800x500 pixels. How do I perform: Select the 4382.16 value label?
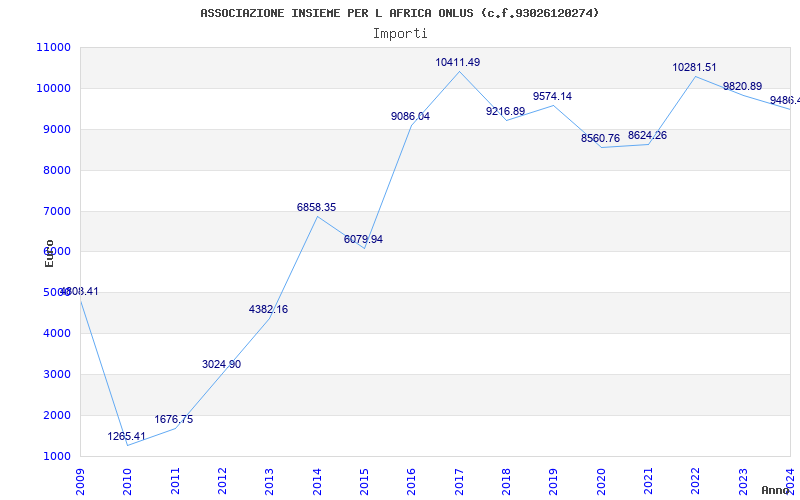pyautogui.click(x=268, y=309)
